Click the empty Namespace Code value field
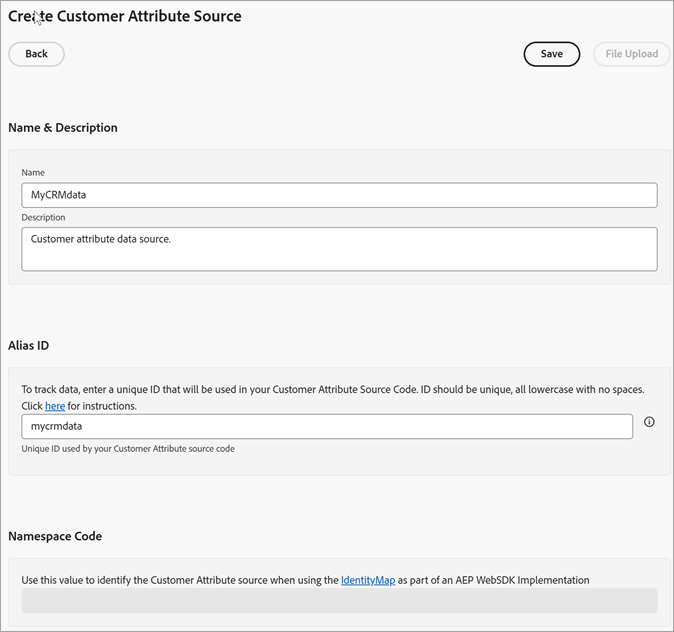 (339, 600)
